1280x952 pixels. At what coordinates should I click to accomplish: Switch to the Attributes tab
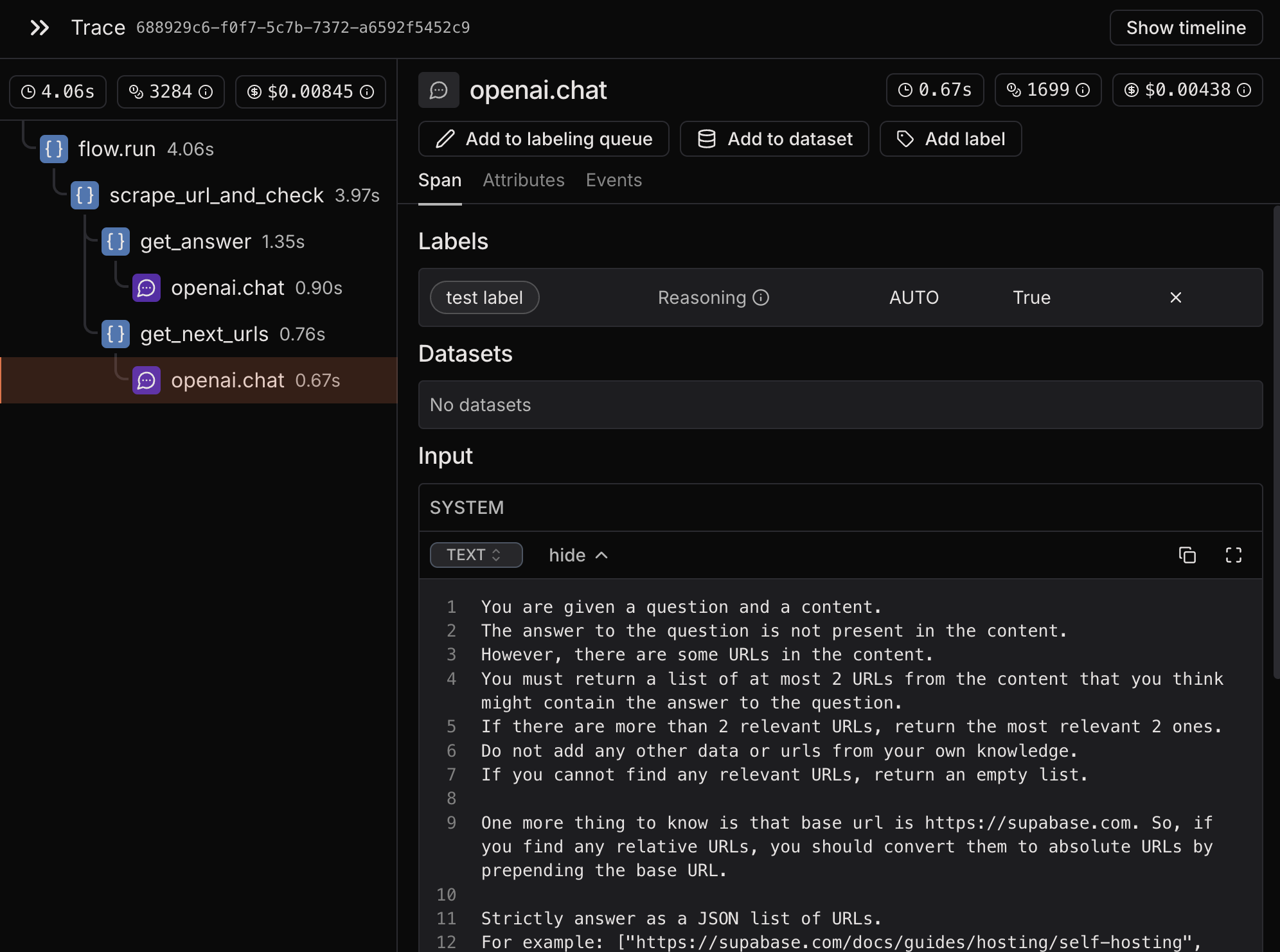(523, 180)
